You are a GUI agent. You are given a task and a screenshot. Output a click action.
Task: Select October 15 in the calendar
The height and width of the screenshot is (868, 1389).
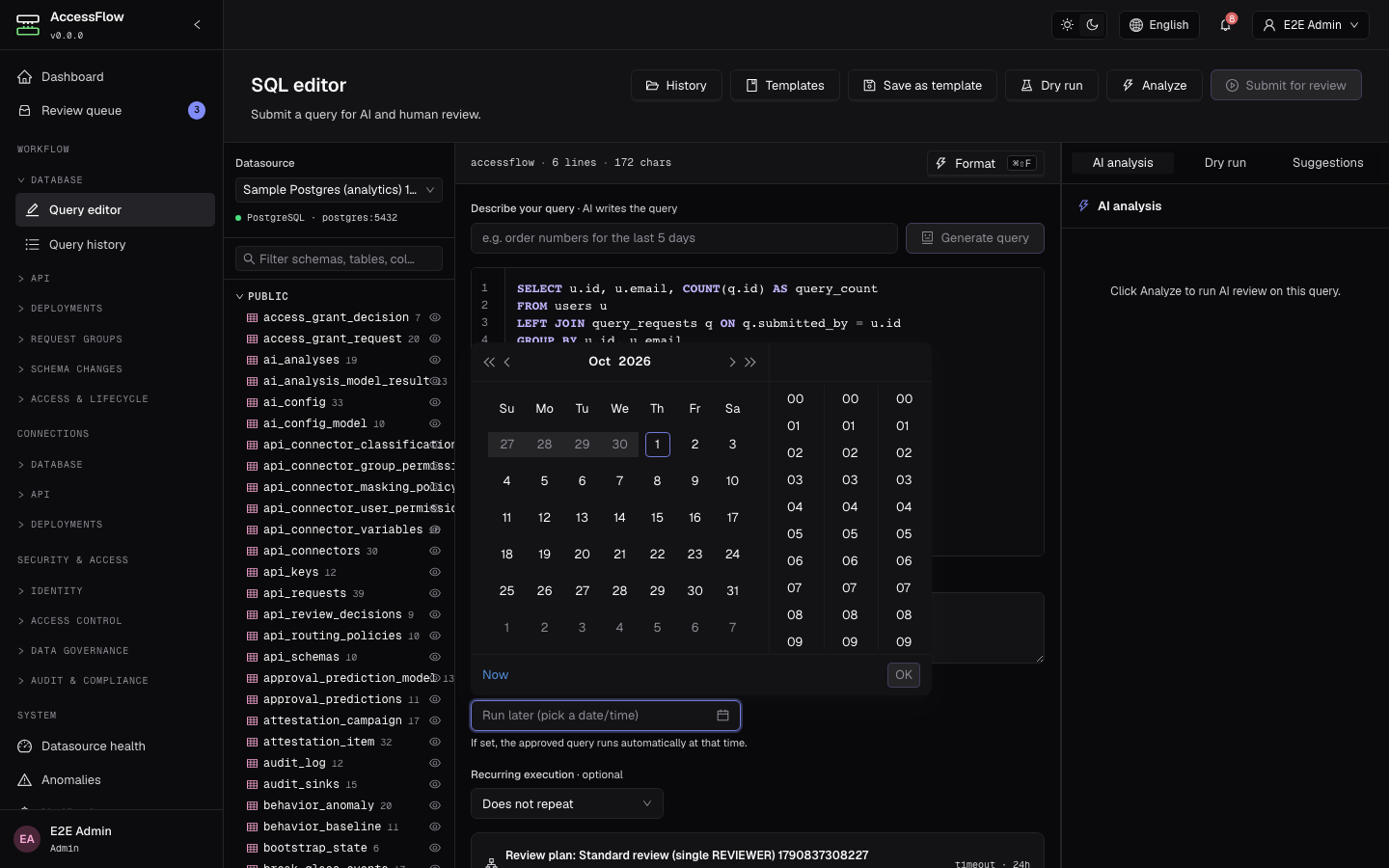(x=657, y=518)
